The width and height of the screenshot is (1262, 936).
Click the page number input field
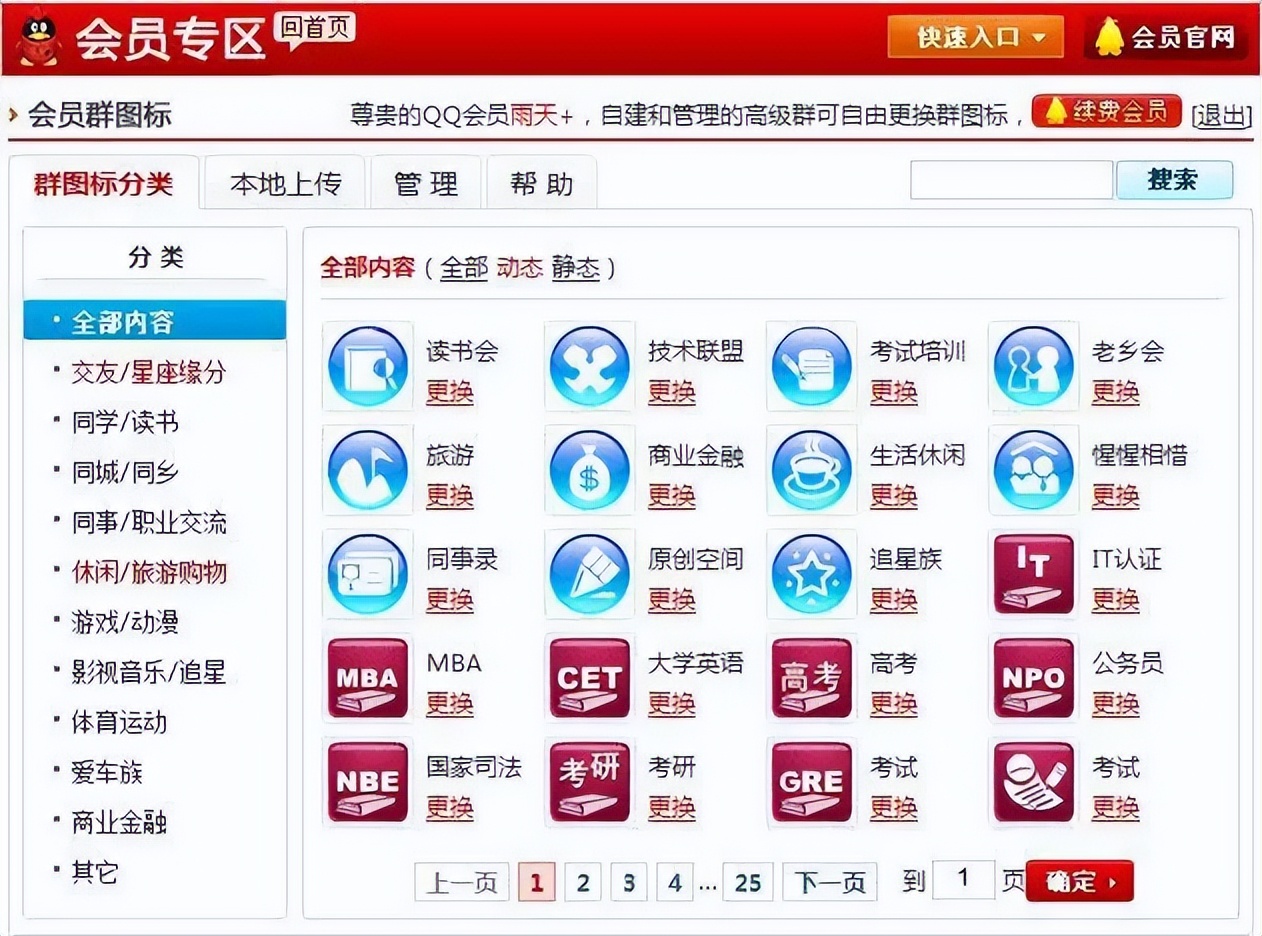[x=963, y=879]
